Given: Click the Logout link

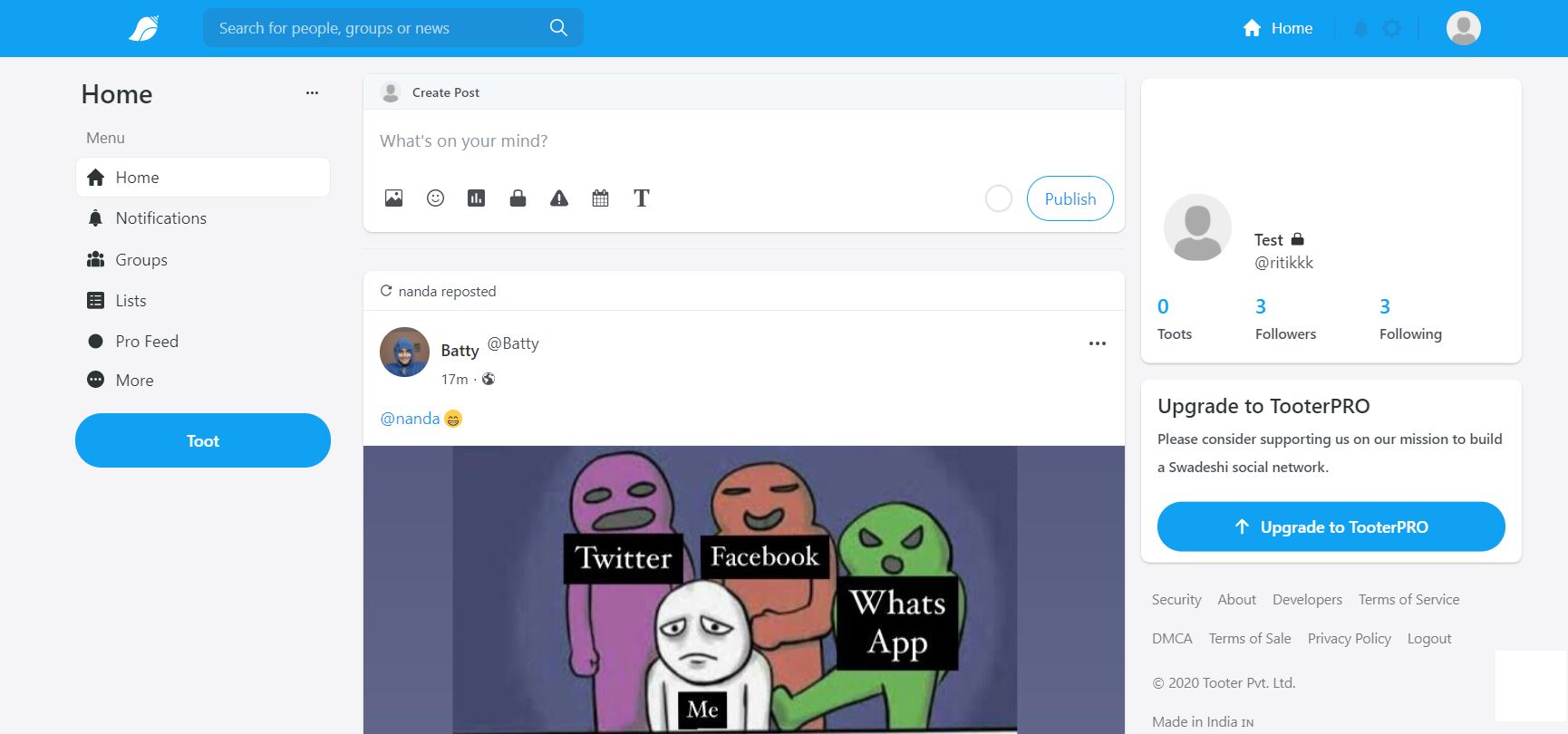Looking at the screenshot, I should pos(1429,639).
